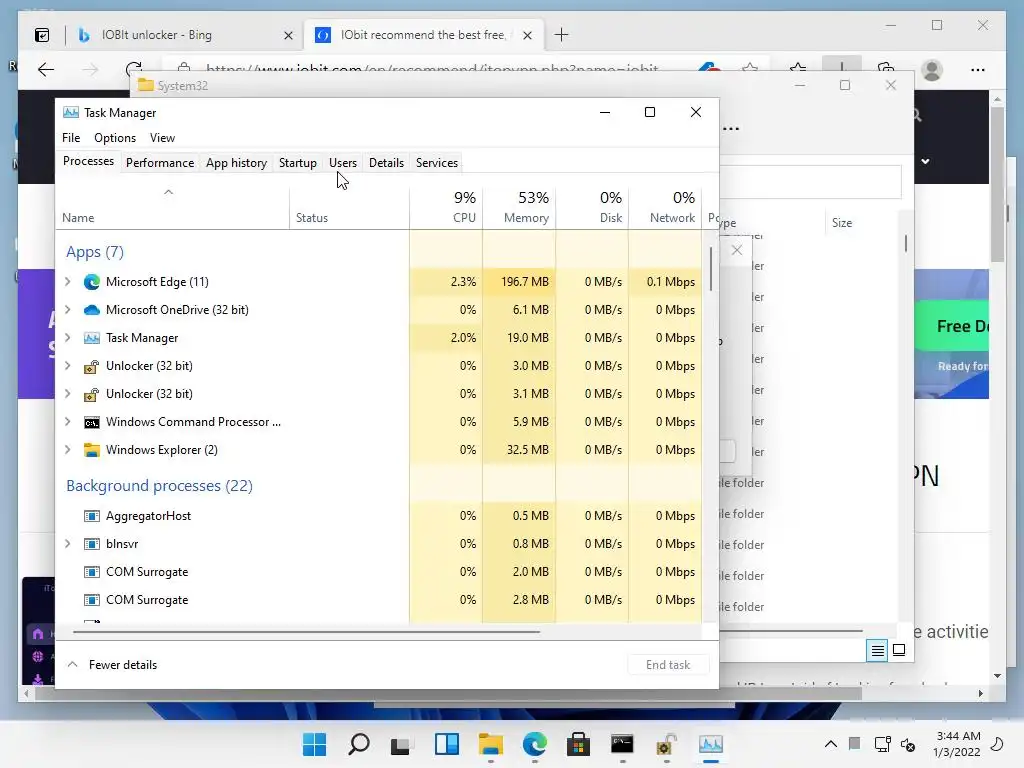
Task: Click the Windows Explorer folder icon
Action: pyautogui.click(x=92, y=450)
